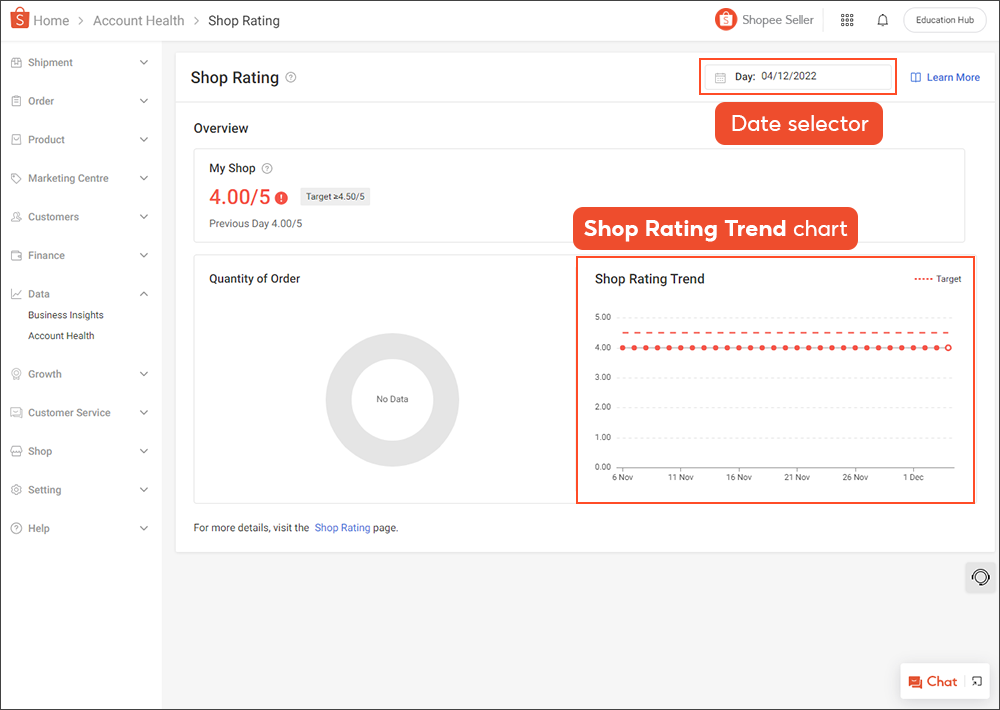Image resolution: width=1000 pixels, height=710 pixels.
Task: Click the apps grid icon in the header
Action: 846,19
